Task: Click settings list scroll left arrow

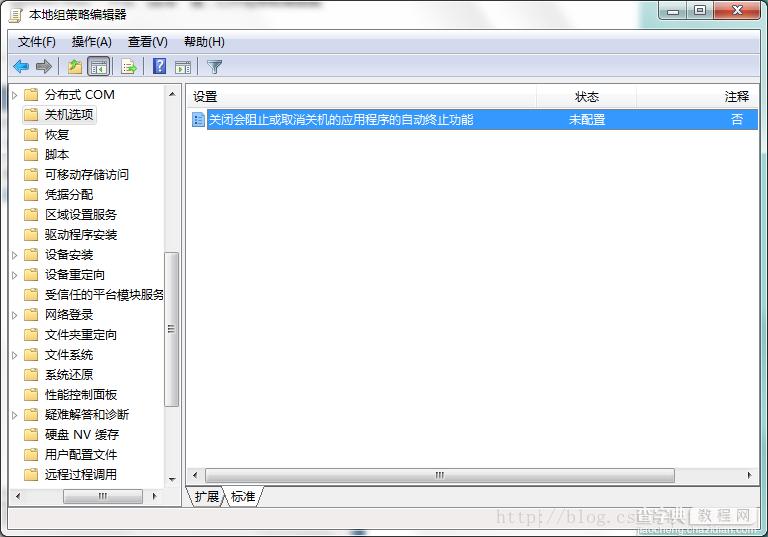Action: pyautogui.click(x=195, y=475)
